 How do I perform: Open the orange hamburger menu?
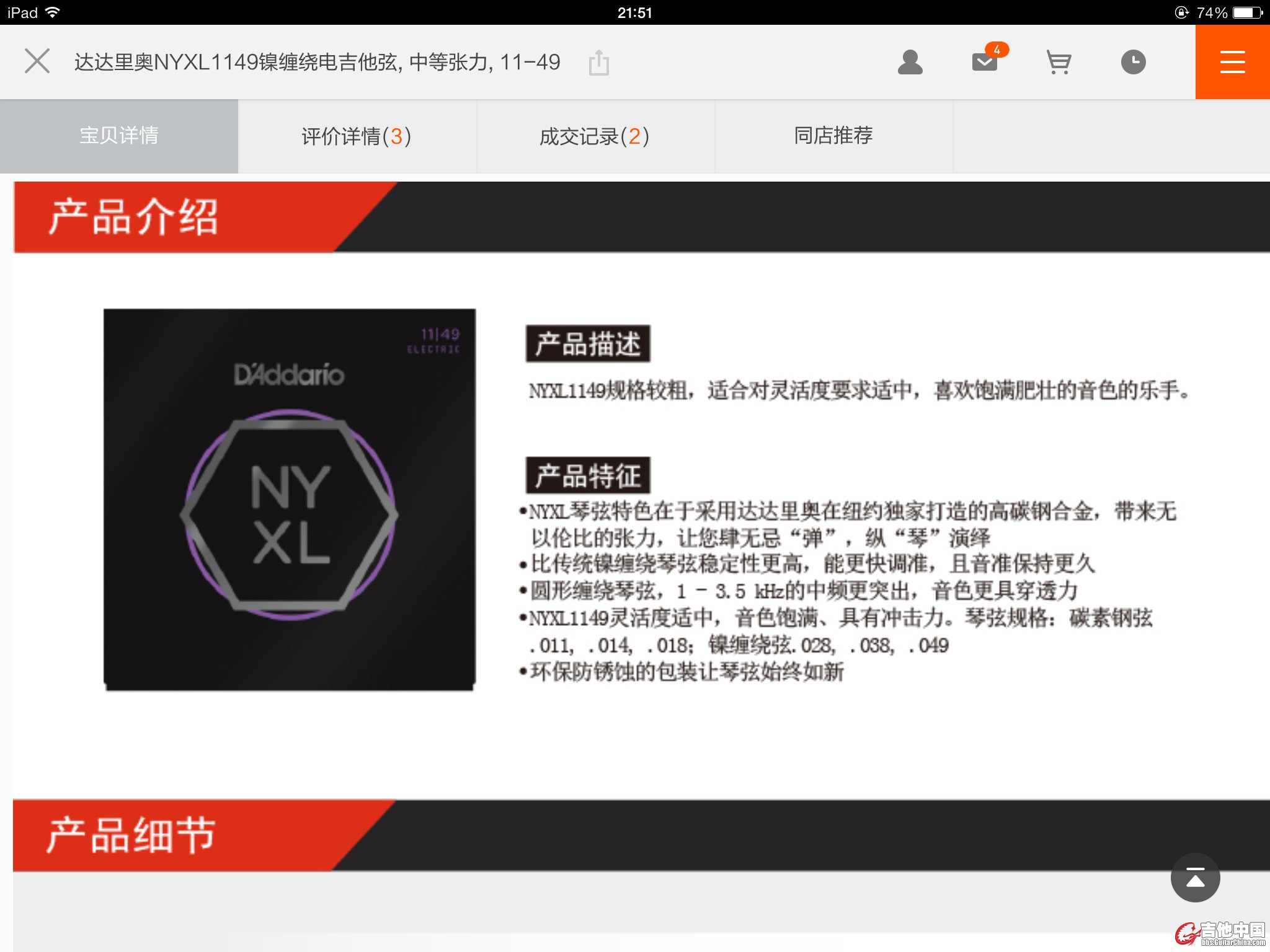tap(1232, 62)
